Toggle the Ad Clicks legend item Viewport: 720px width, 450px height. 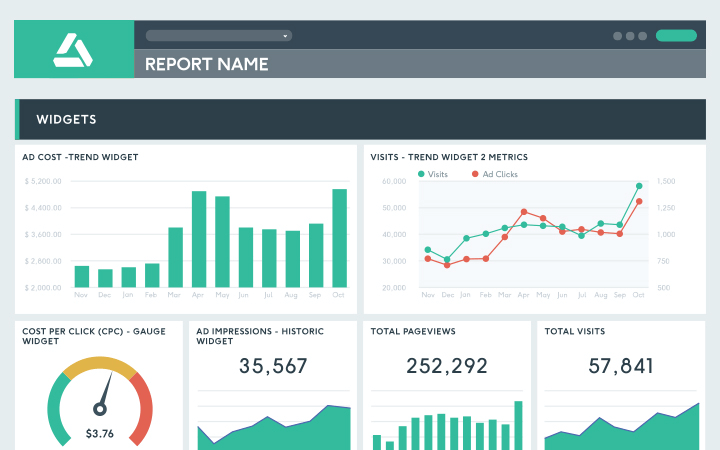495,174
